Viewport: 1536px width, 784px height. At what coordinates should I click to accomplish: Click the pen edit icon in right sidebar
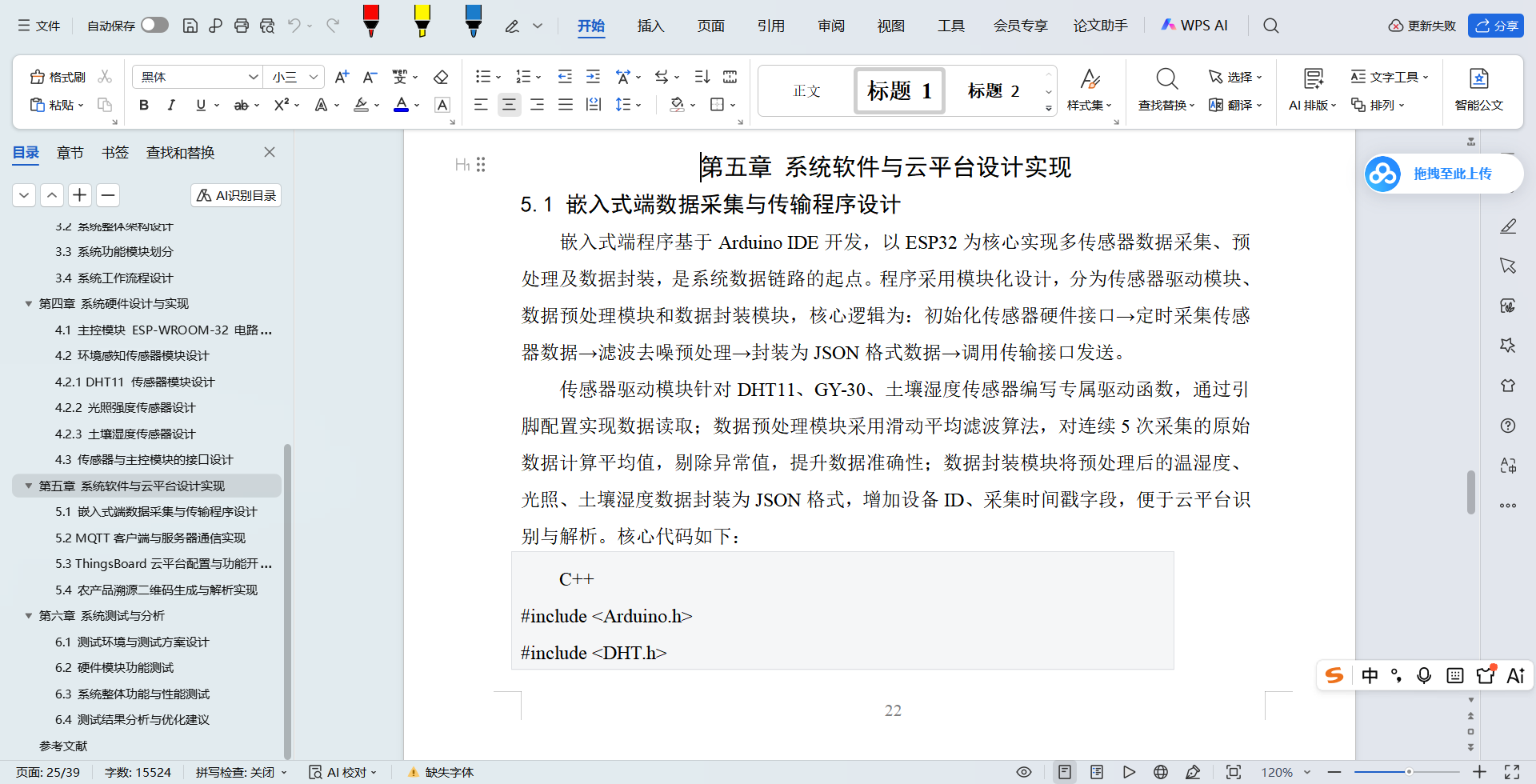pyautogui.click(x=1508, y=226)
